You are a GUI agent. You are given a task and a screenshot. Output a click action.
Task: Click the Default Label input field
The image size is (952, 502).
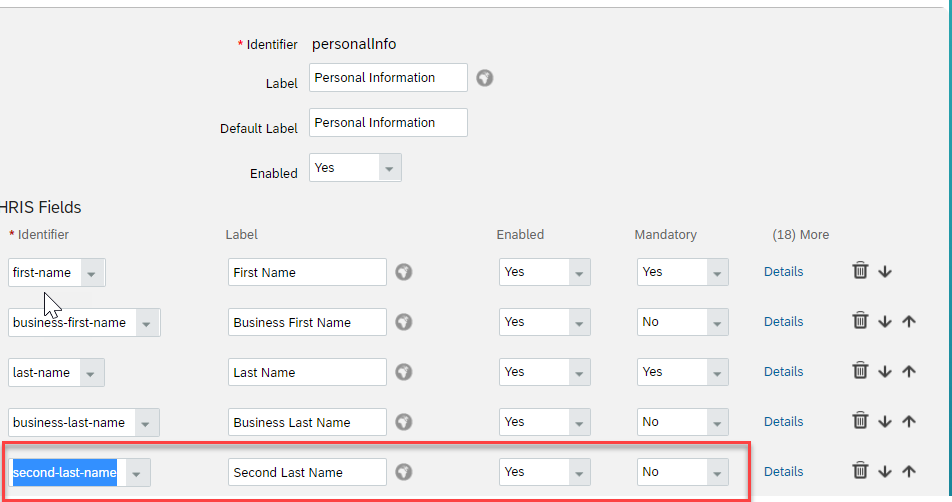[x=388, y=123]
